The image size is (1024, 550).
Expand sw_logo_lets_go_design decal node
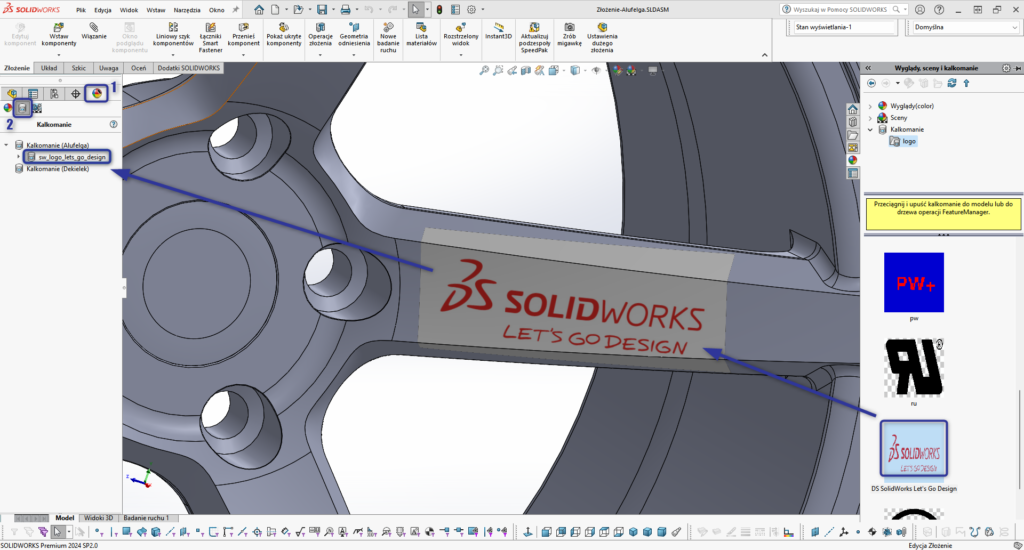pos(19,157)
